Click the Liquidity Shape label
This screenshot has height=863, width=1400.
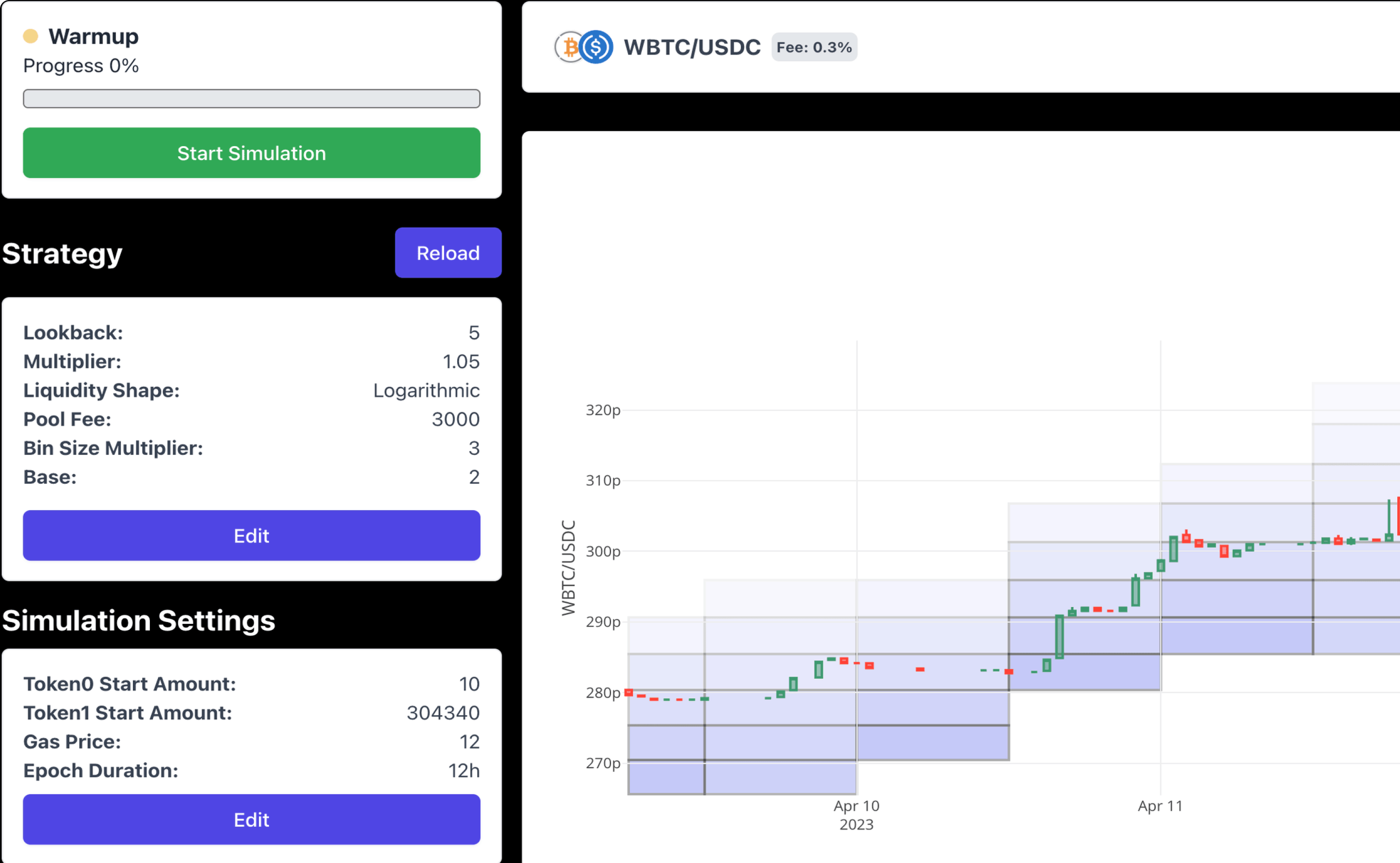pos(102,390)
